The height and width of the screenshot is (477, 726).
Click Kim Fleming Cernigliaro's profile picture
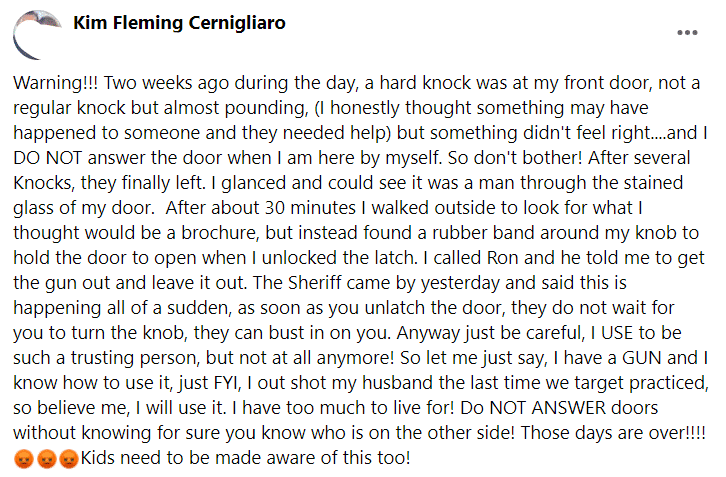(x=37, y=35)
